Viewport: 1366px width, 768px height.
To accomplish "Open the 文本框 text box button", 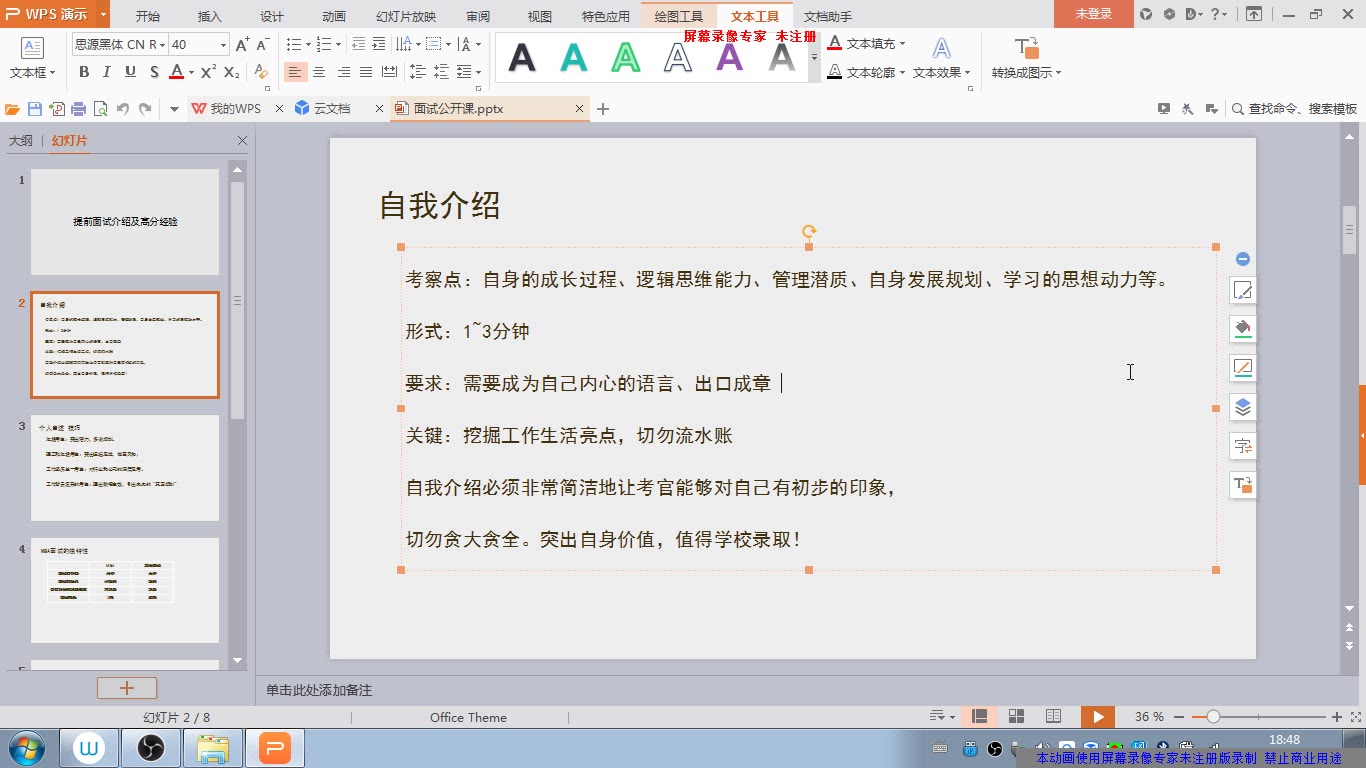I will [x=32, y=58].
